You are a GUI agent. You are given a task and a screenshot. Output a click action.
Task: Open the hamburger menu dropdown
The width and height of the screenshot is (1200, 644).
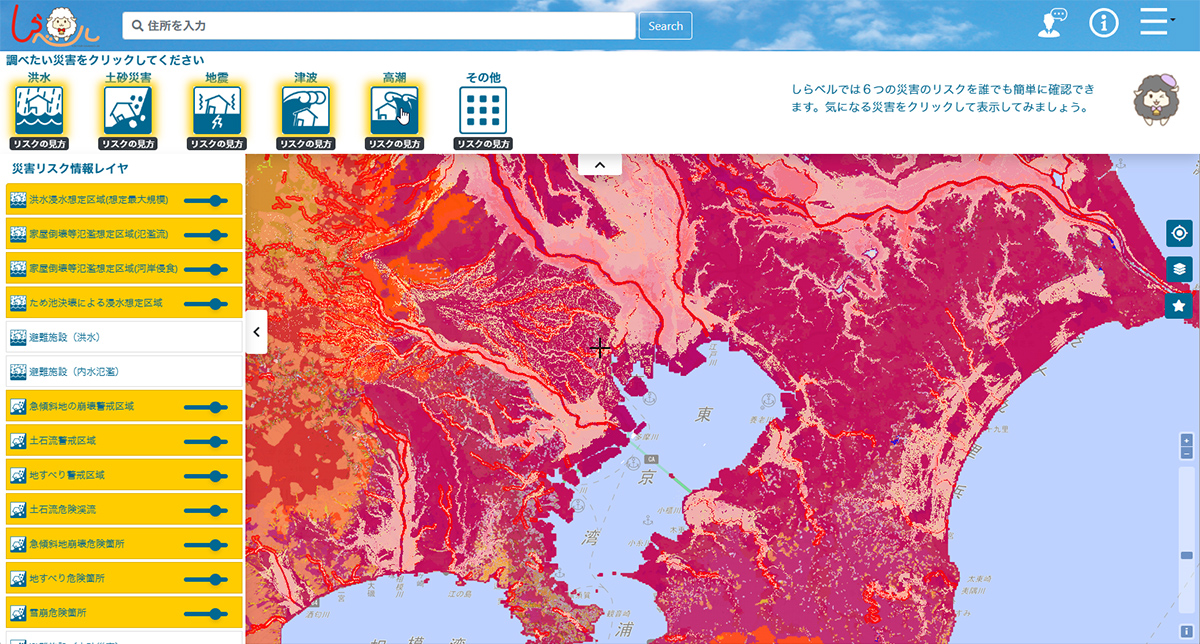coord(1155,23)
